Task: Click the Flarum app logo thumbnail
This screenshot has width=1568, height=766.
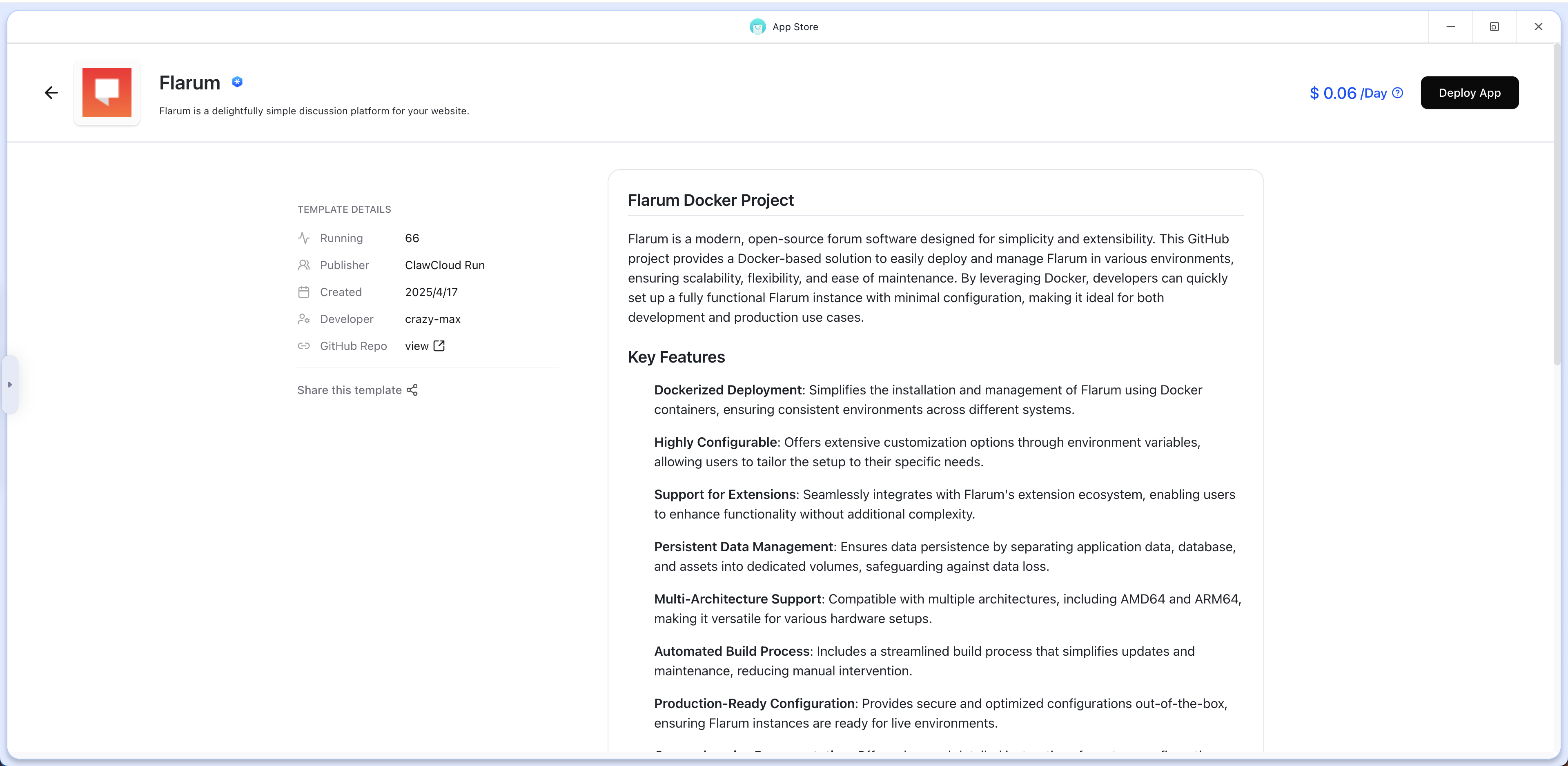Action: click(x=107, y=93)
